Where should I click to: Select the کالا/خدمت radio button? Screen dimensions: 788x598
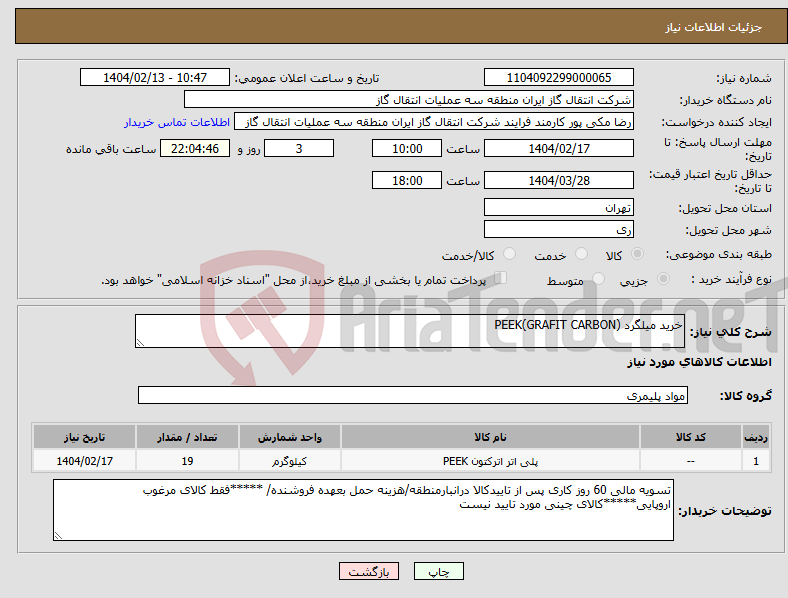510,254
